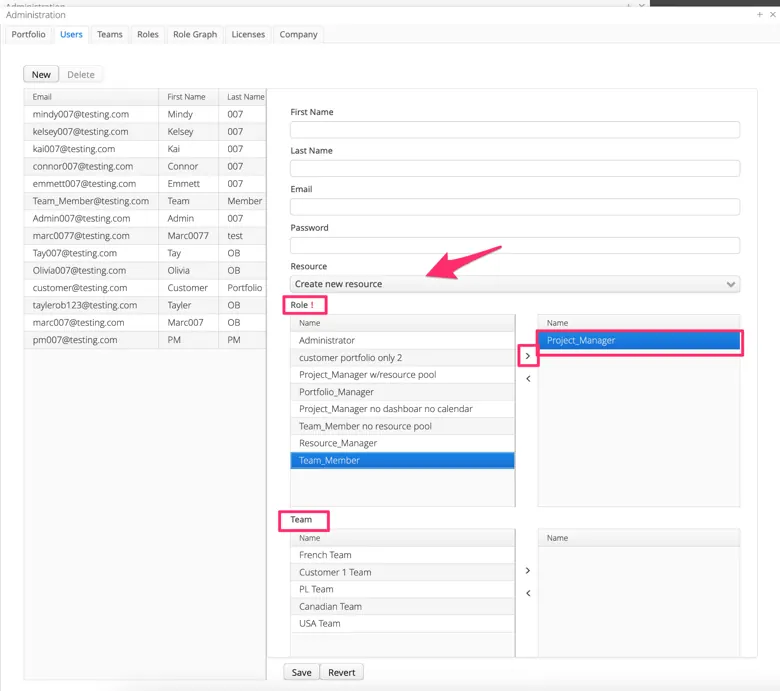Select the Portfolio_Manager role
Viewport: 780px width, 691px height.
tap(402, 392)
